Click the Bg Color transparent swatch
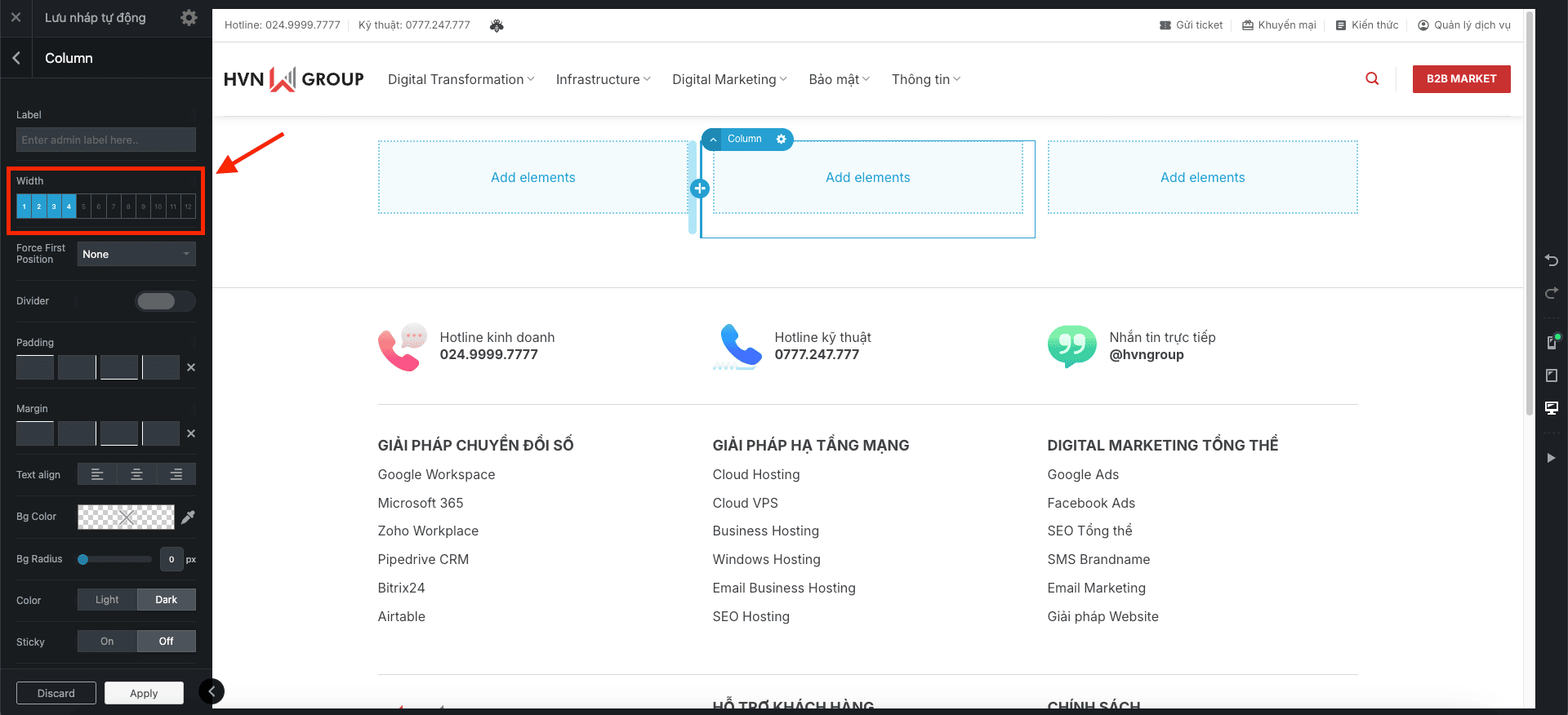1568x715 pixels. tap(126, 517)
